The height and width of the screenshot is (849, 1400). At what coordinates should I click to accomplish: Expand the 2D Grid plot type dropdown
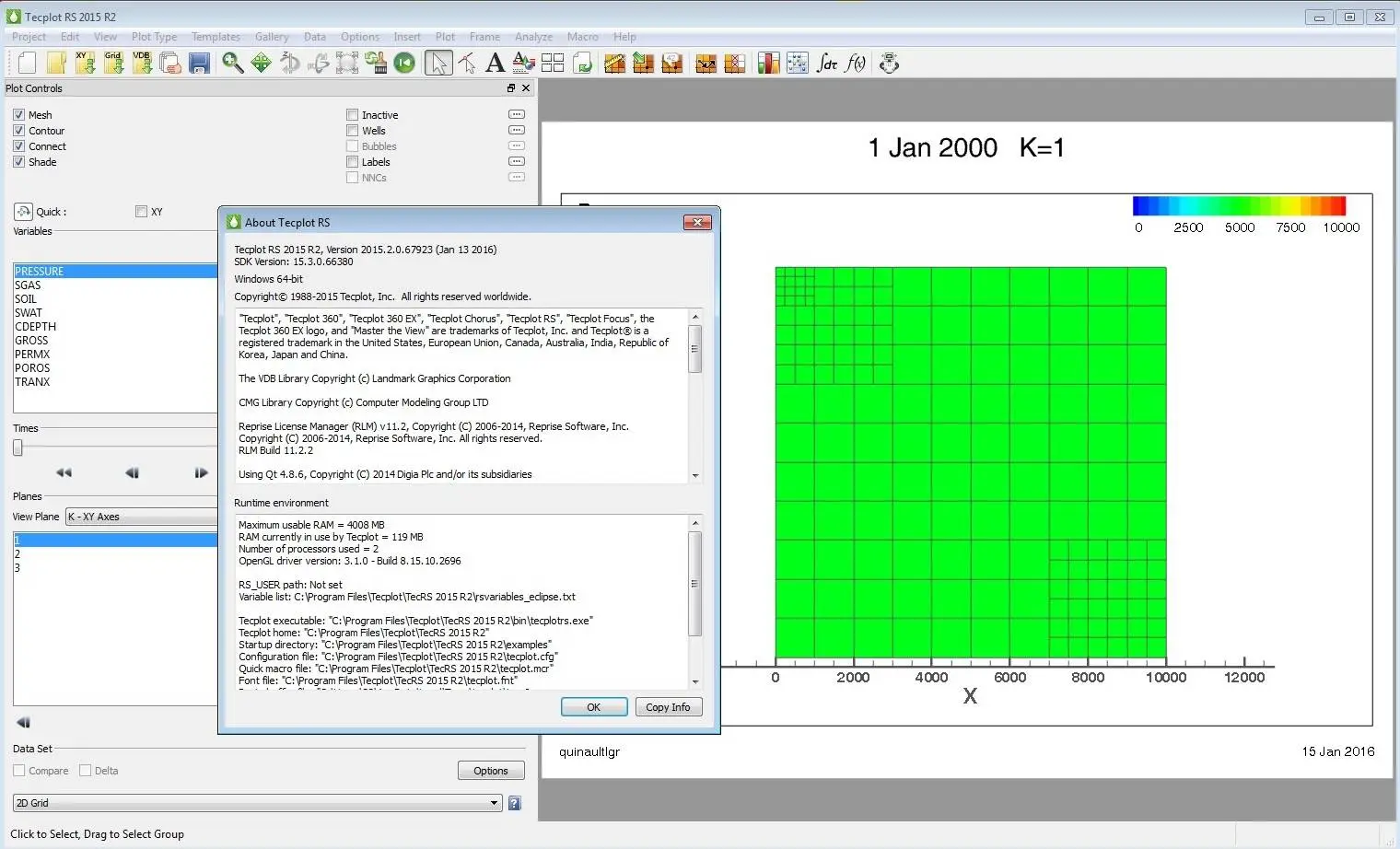pyautogui.click(x=257, y=803)
